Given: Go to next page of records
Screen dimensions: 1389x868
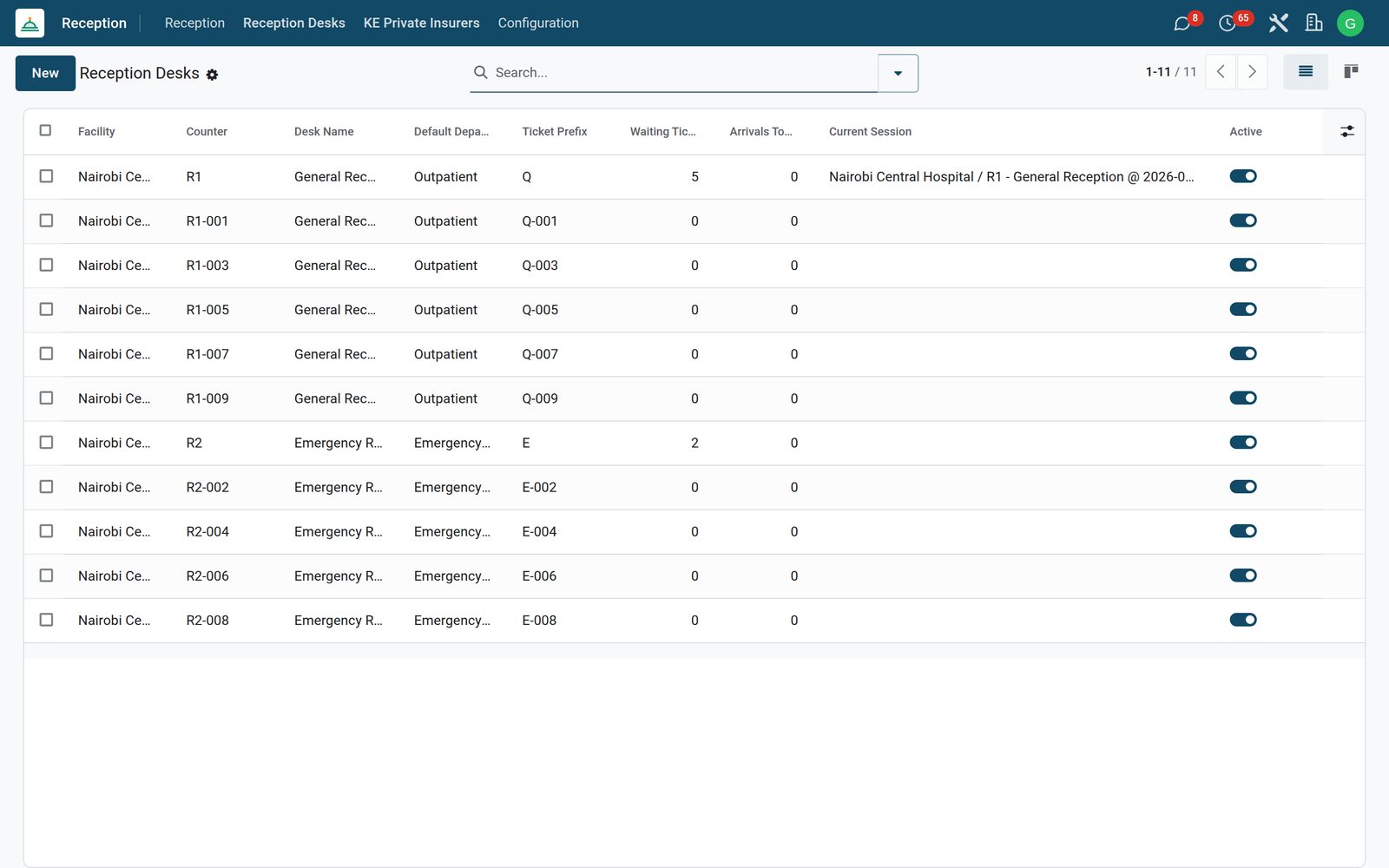Looking at the screenshot, I should coord(1252,72).
